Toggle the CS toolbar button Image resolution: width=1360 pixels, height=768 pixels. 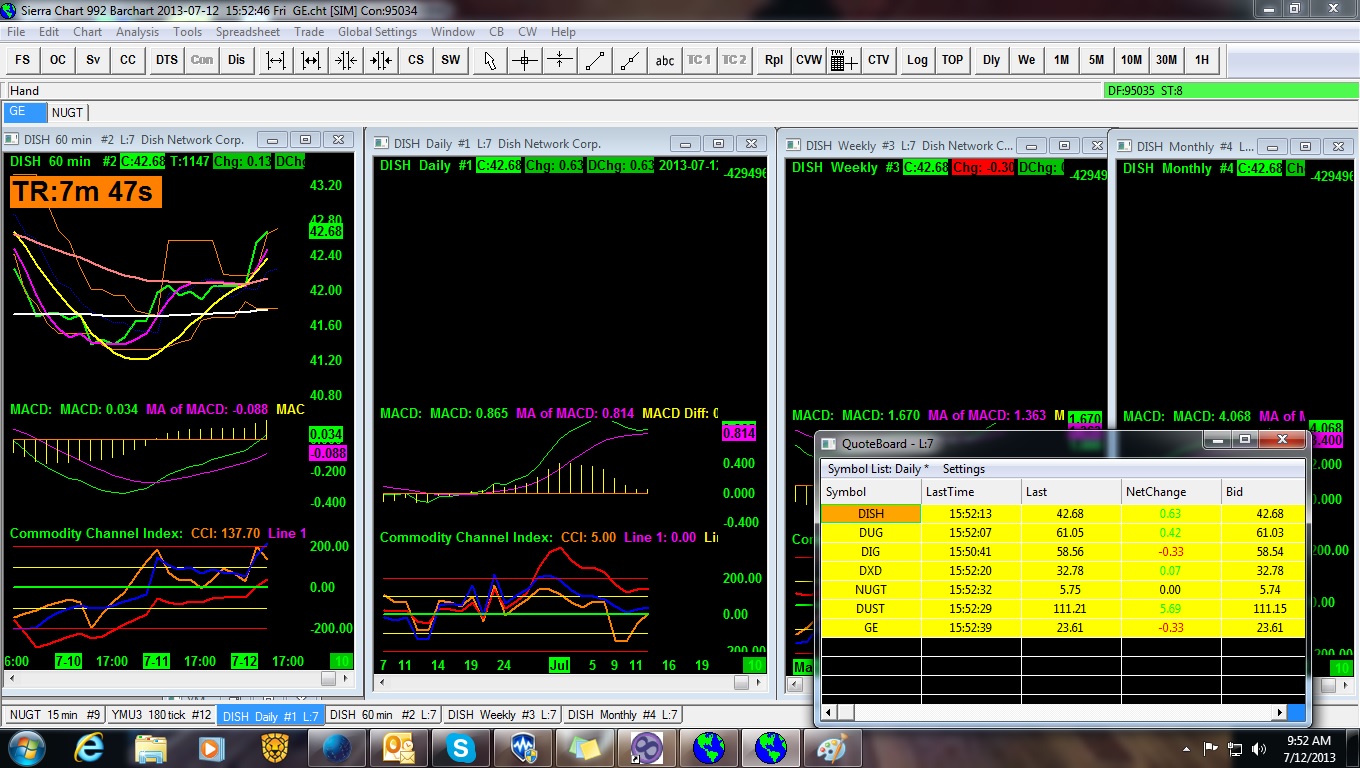[x=416, y=60]
